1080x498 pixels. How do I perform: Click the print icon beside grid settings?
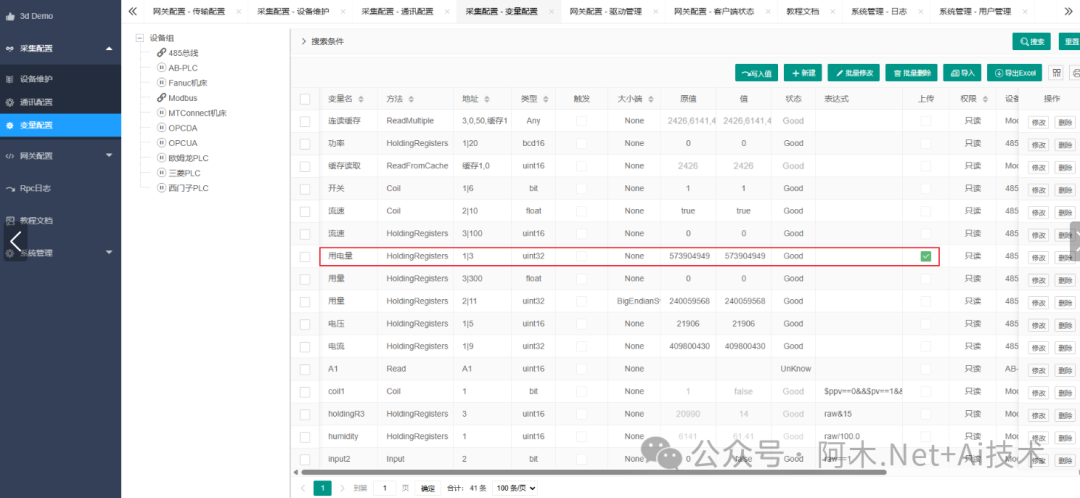click(1075, 72)
